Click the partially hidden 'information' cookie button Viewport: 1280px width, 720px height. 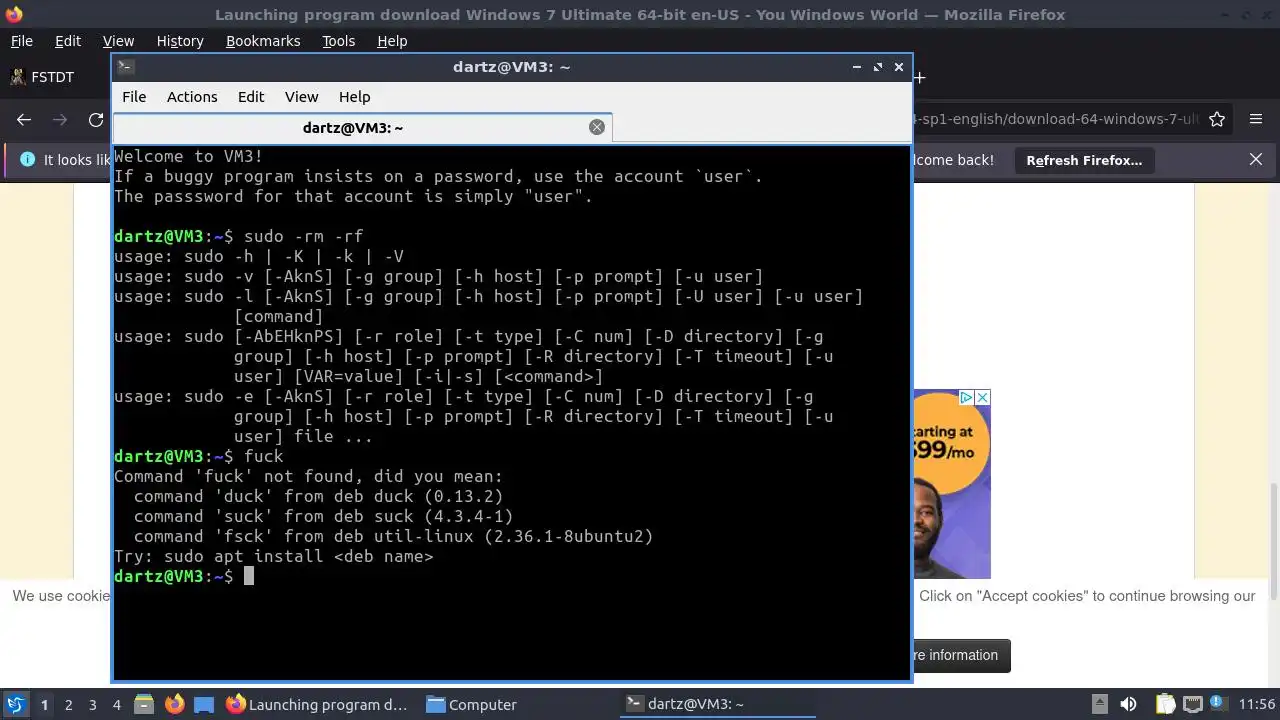tap(961, 655)
